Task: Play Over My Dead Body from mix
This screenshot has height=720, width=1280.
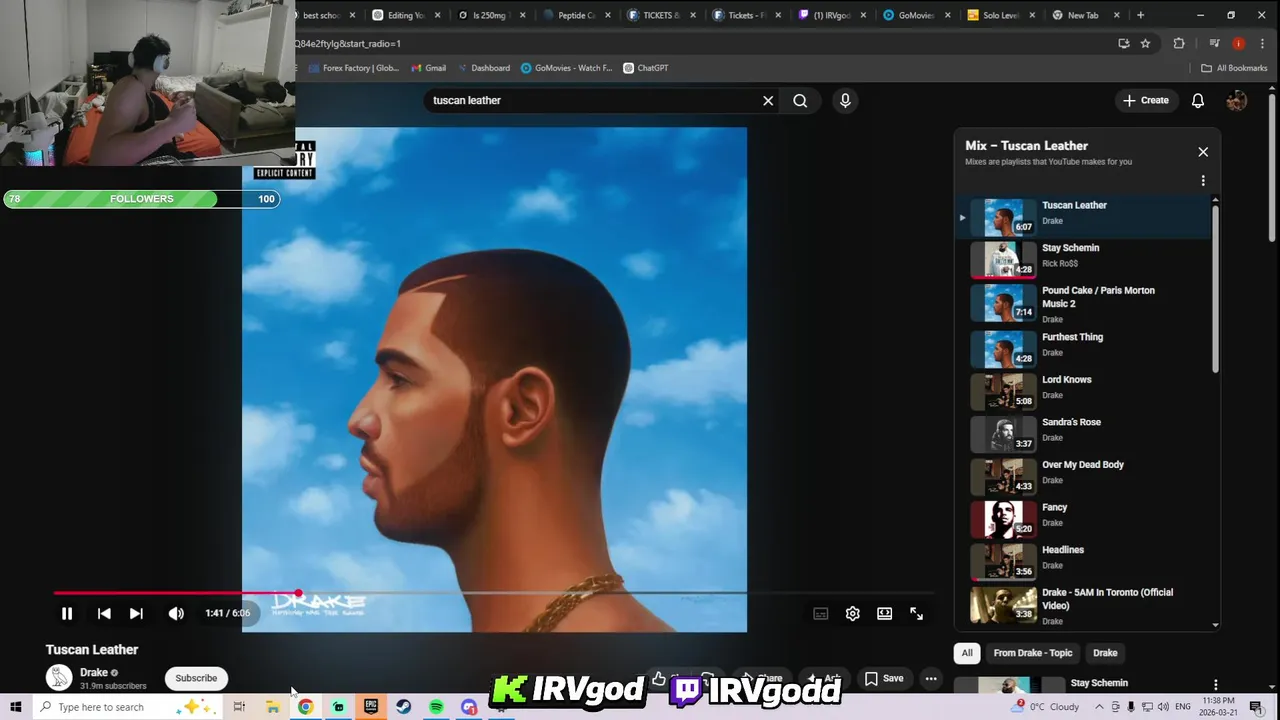Action: 1082,476
